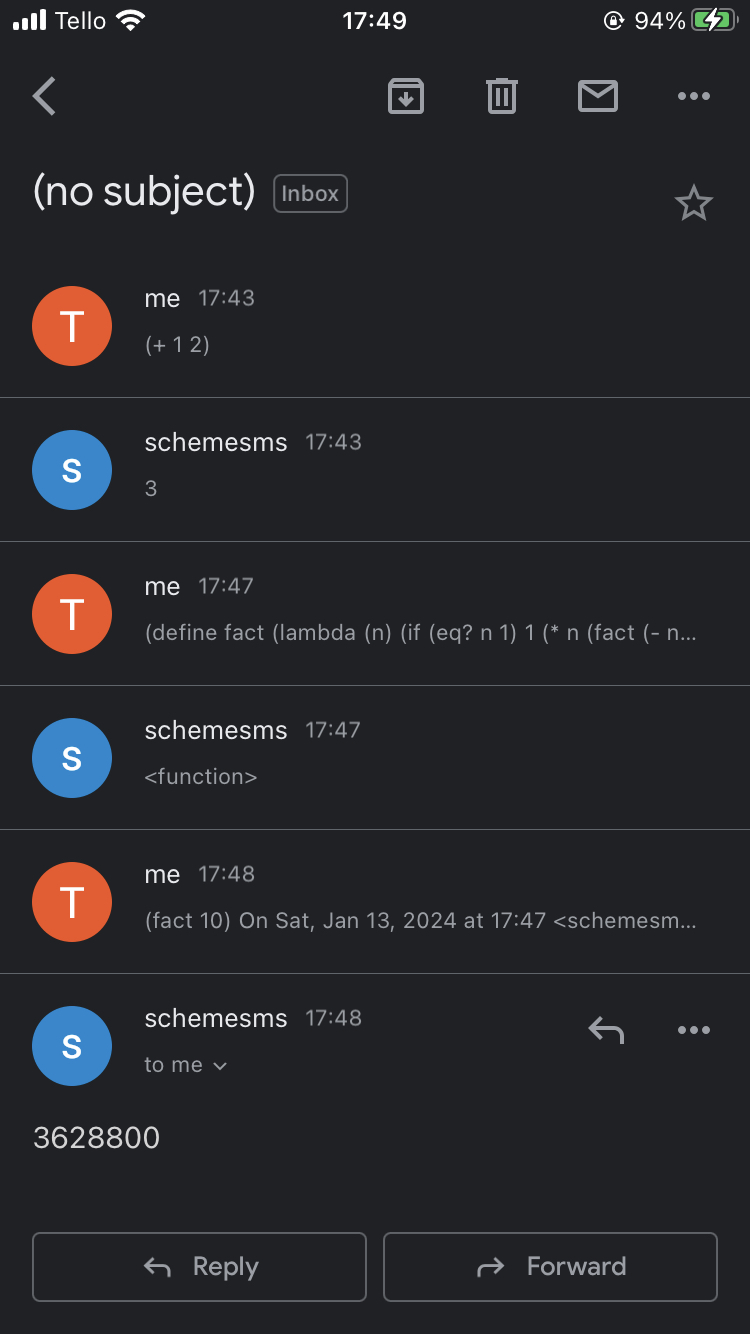Open the top toolbar more options menu
Screen dimensions: 750x1334
pyautogui.click(x=693, y=96)
